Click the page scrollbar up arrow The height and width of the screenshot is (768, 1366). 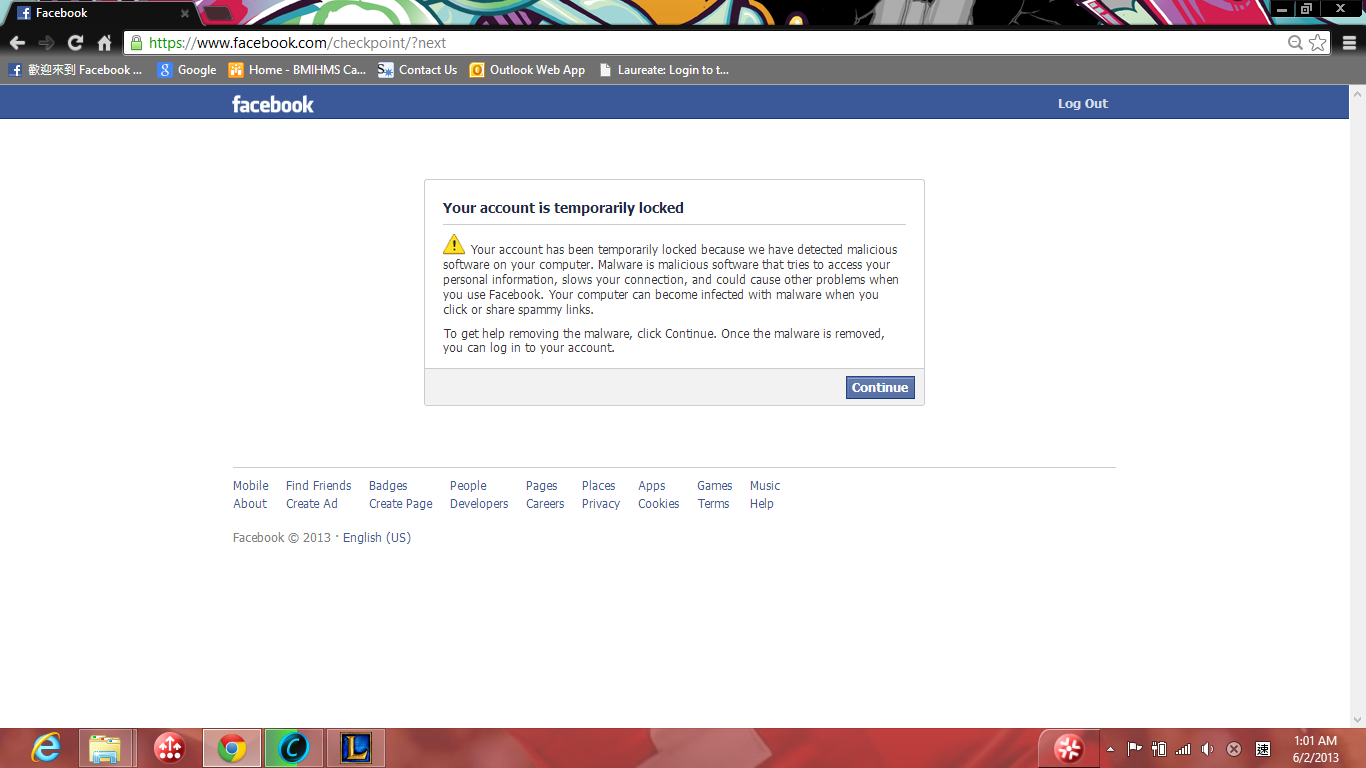point(1357,93)
